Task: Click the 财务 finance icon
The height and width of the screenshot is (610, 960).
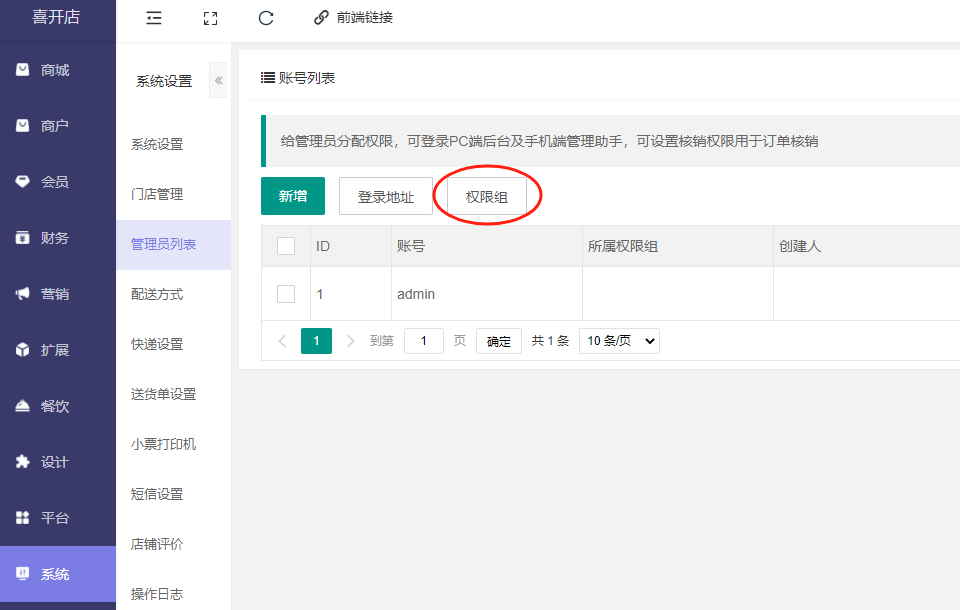Action: [x=23, y=238]
